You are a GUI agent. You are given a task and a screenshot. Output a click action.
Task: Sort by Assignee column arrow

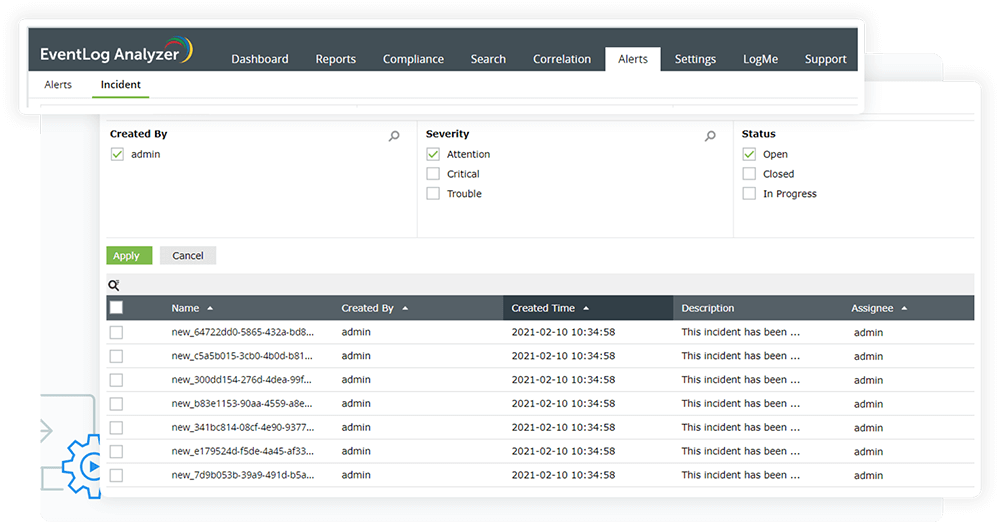[904, 308]
